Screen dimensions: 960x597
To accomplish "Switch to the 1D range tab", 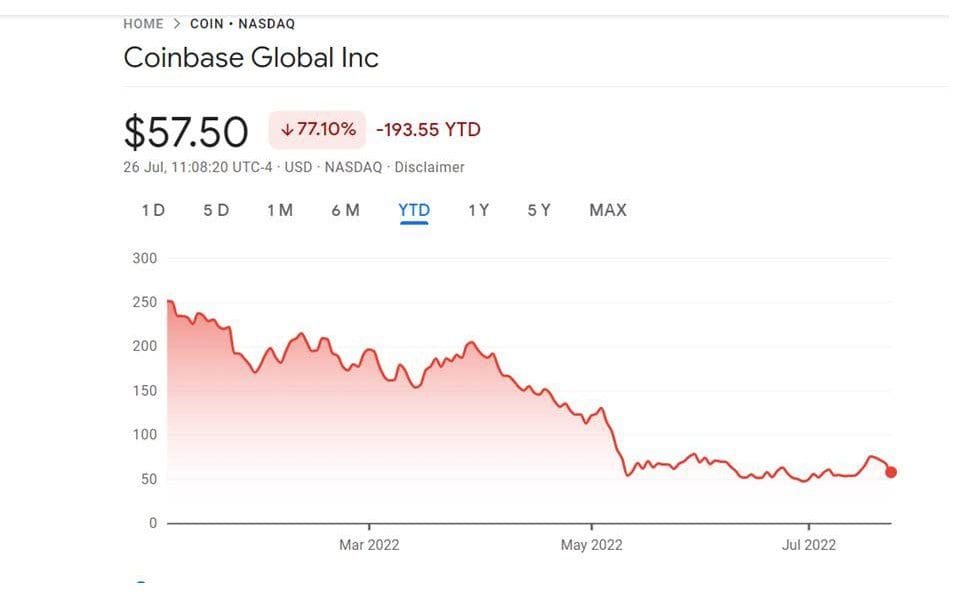I will click(153, 210).
